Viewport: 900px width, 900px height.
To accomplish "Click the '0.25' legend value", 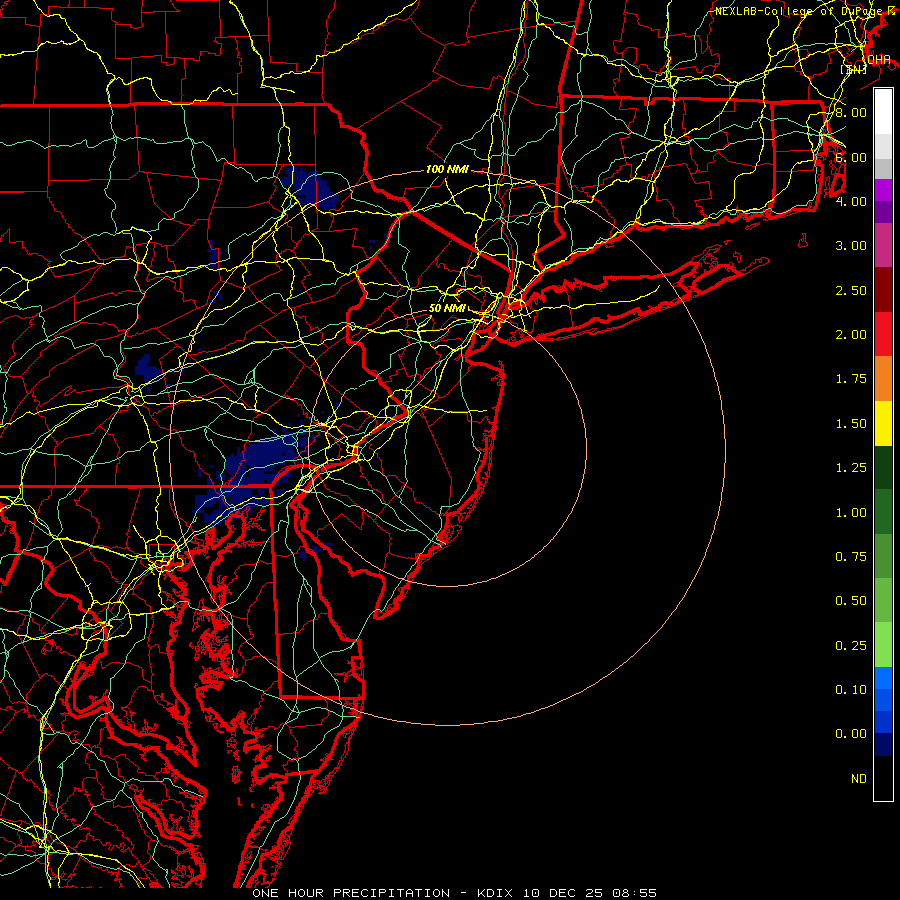I will pyautogui.click(x=851, y=646).
